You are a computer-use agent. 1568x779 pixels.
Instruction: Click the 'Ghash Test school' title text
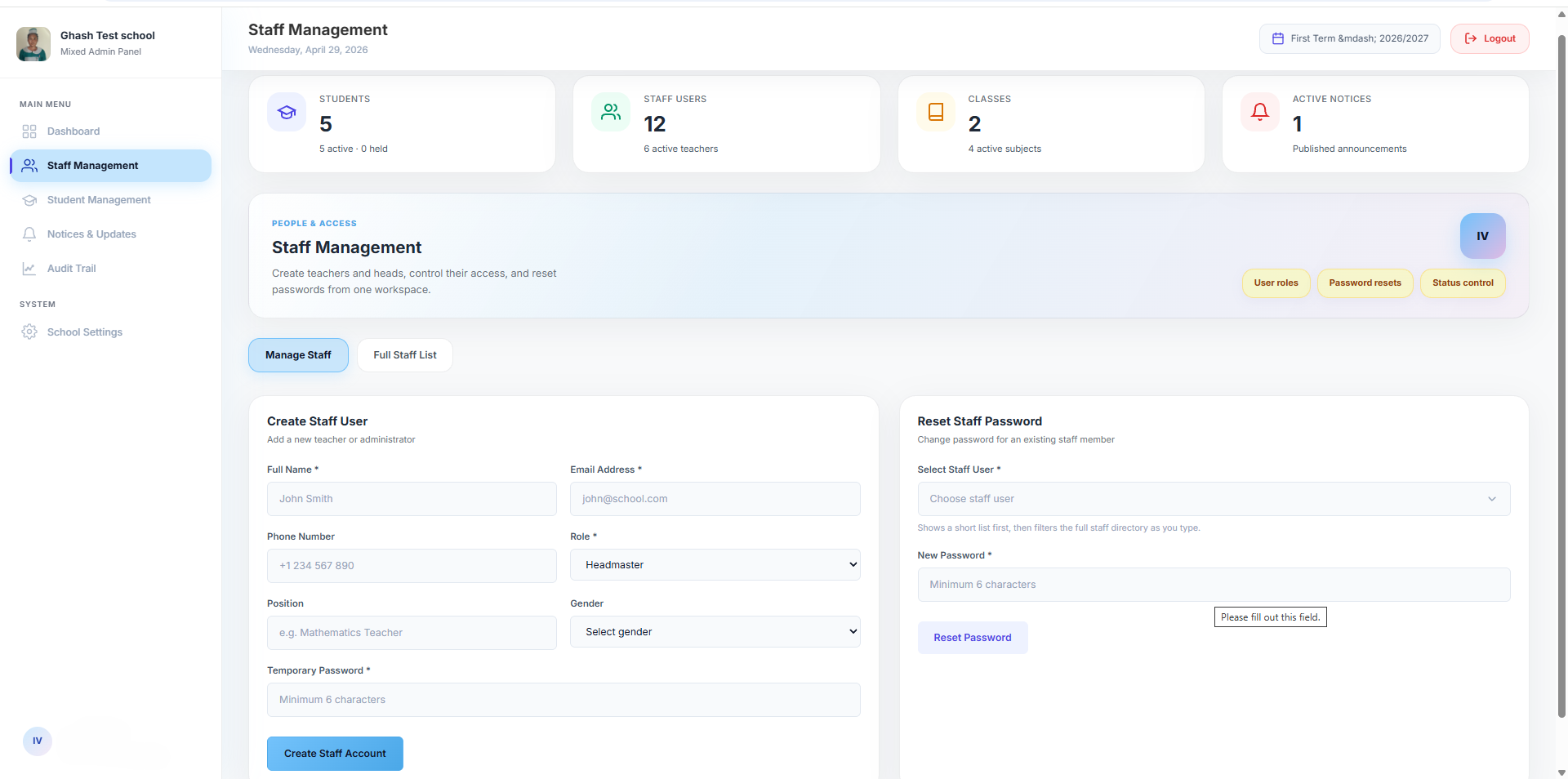(x=108, y=36)
